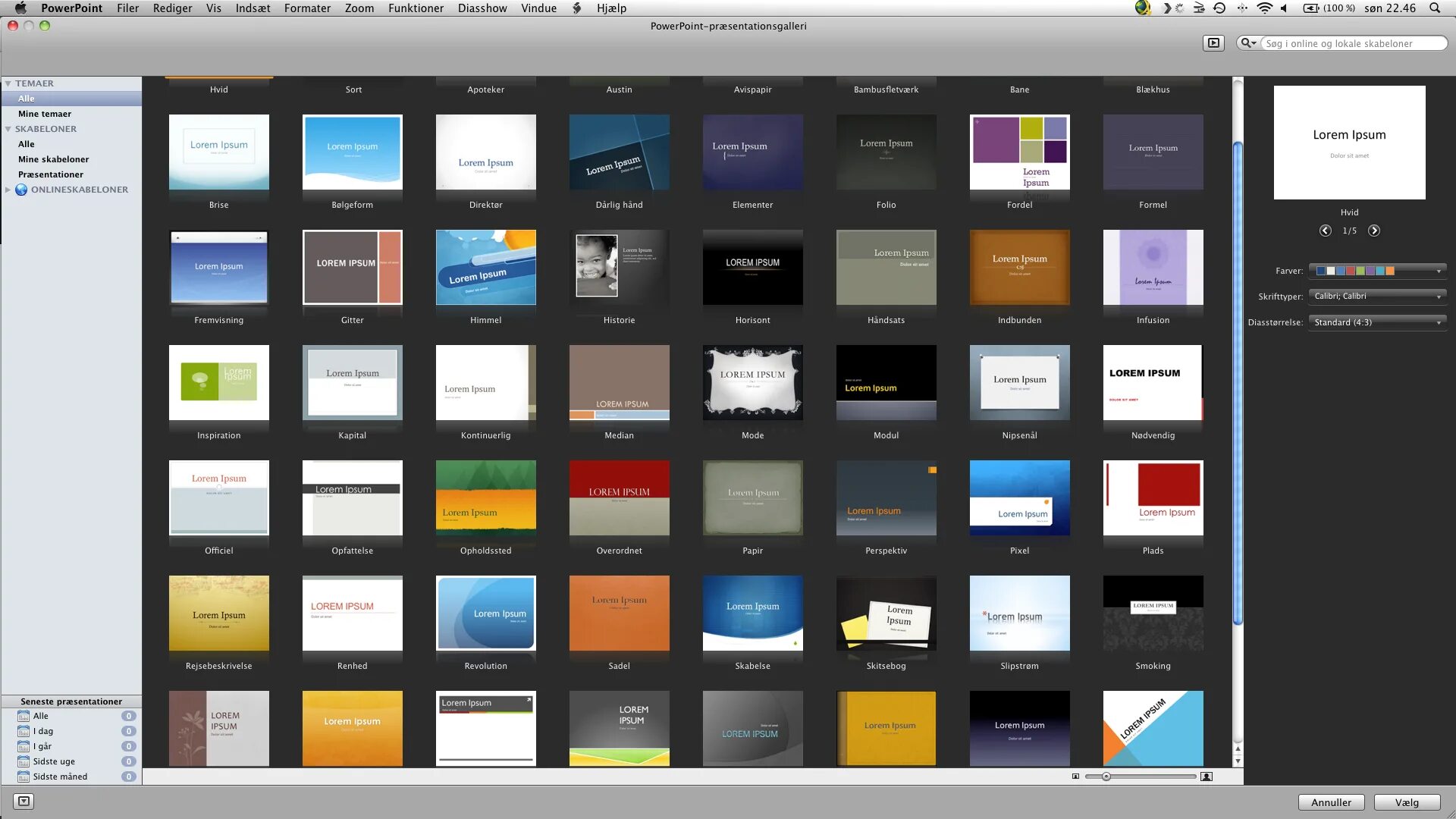
Task: Select the Historie theme thumbnail
Action: pos(620,267)
